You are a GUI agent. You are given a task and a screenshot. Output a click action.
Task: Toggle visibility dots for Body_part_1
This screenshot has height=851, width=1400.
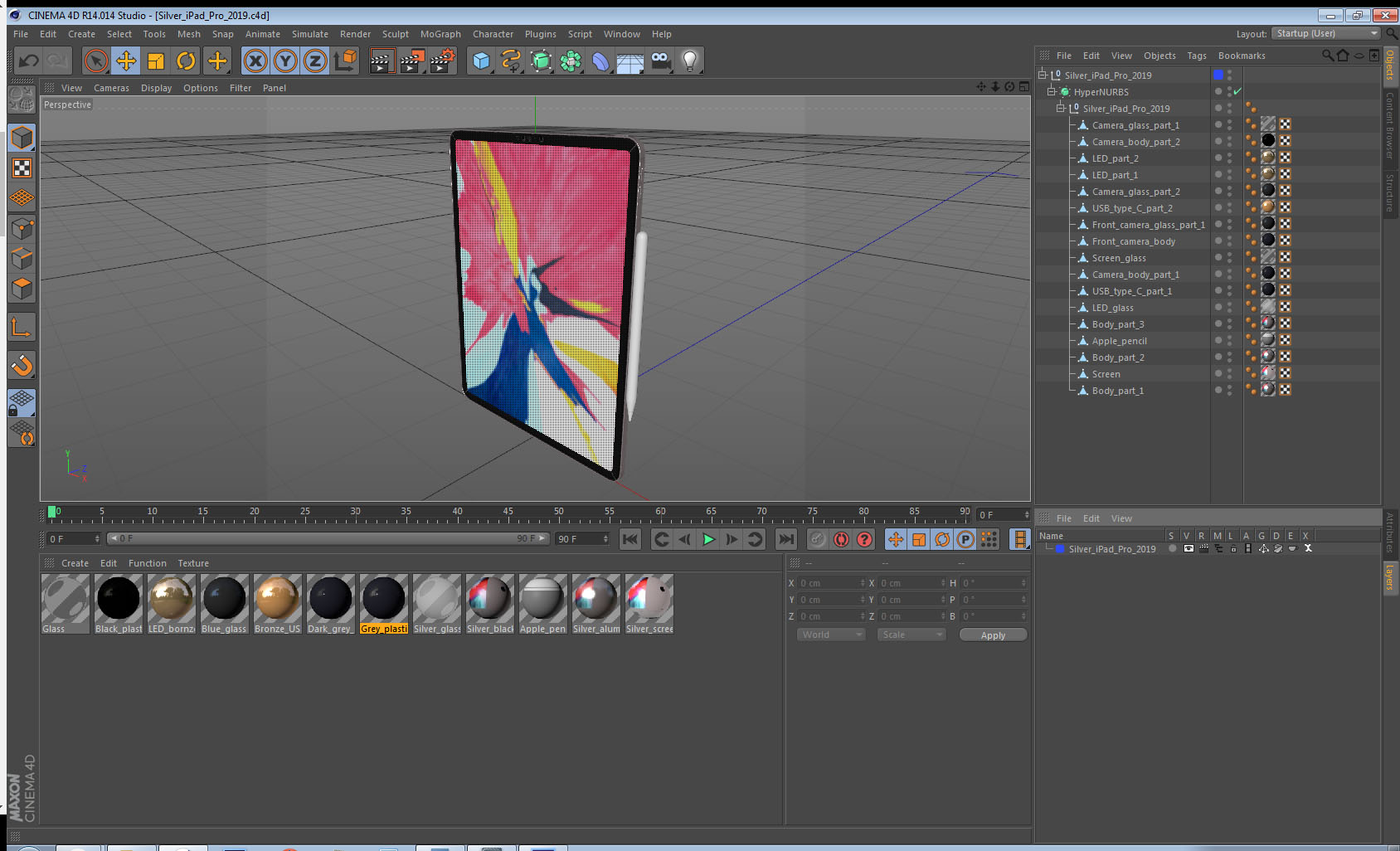pos(1229,390)
